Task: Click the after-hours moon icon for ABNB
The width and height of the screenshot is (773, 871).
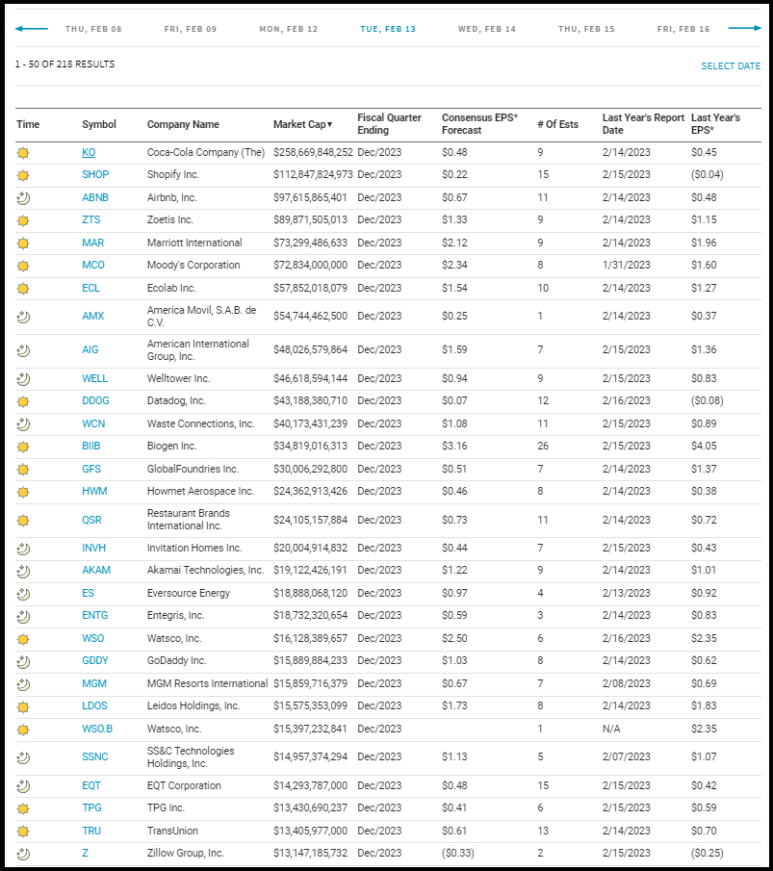Action: 23,198
